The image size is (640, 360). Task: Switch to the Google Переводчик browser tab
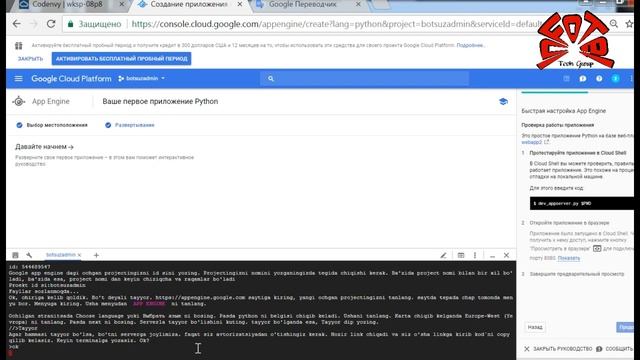tap(302, 4)
